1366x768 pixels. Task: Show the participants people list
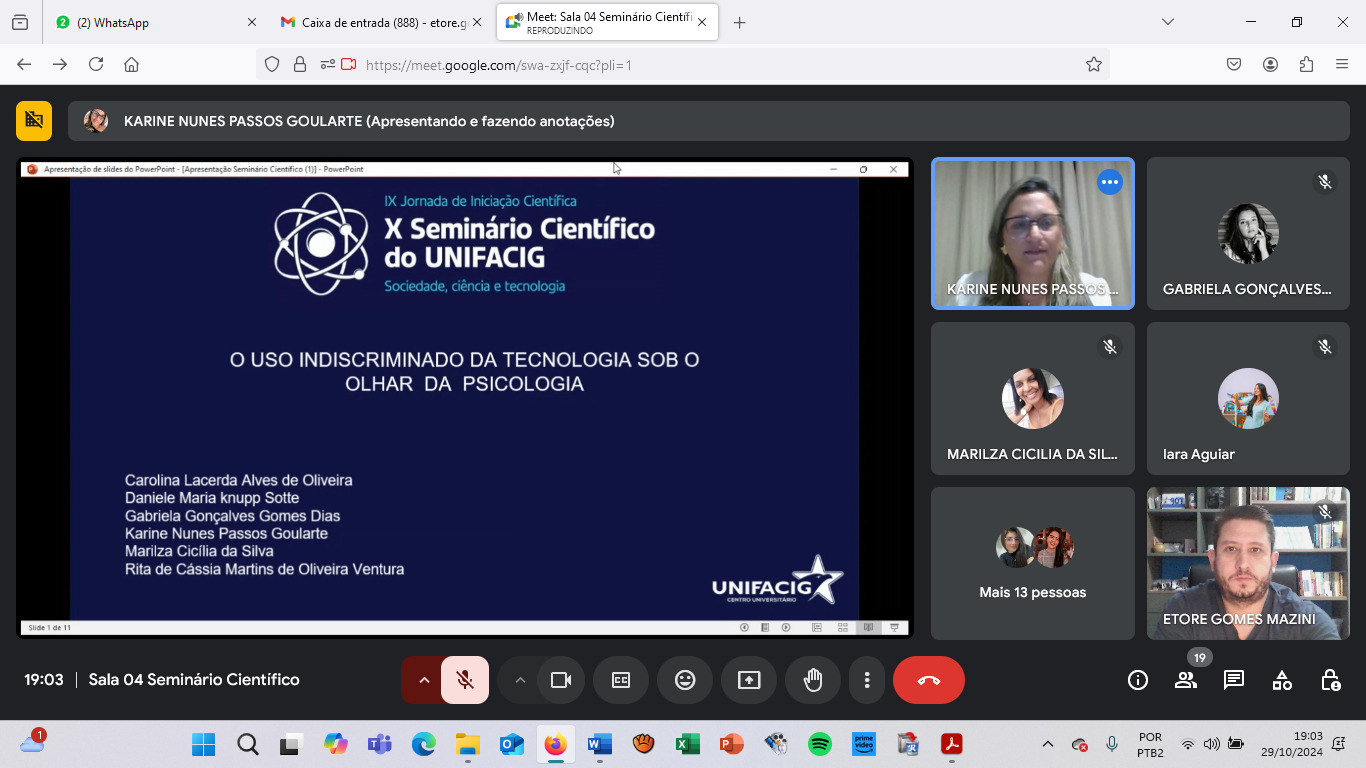tap(1186, 680)
